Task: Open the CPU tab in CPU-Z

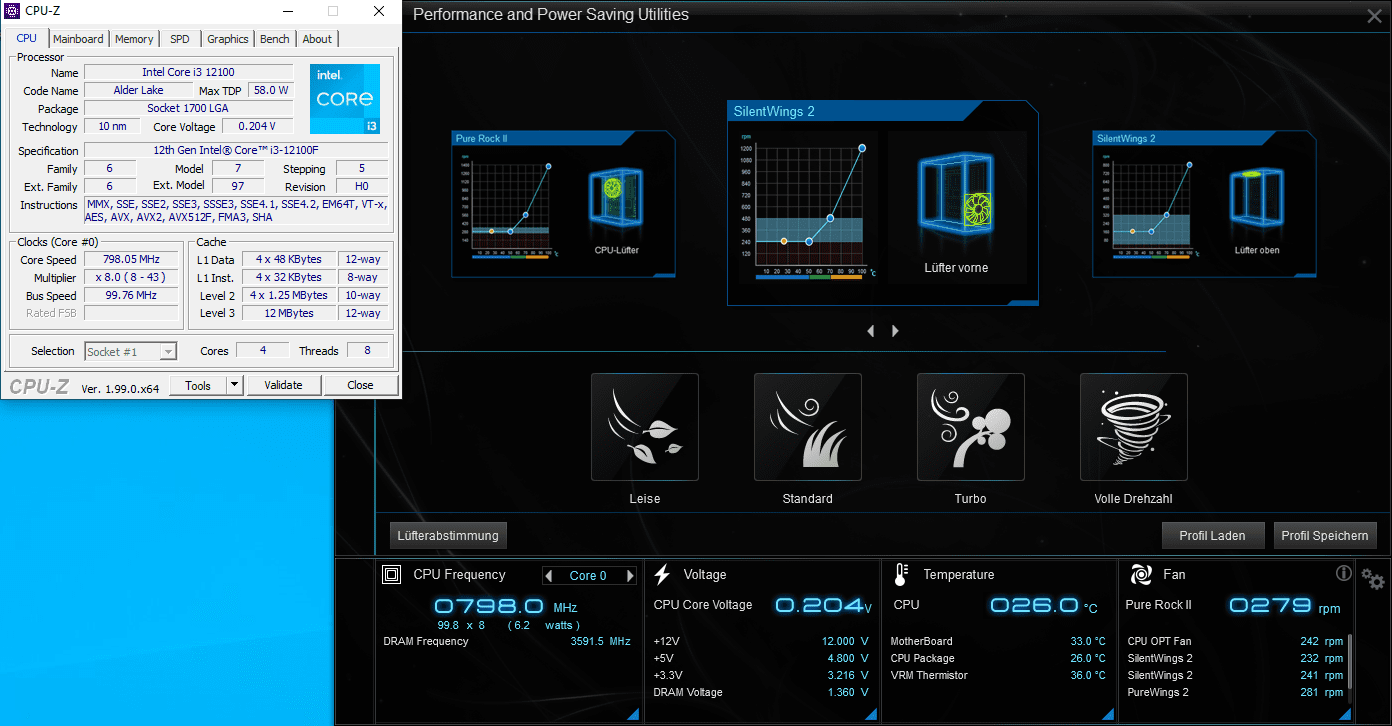Action: 26,38
